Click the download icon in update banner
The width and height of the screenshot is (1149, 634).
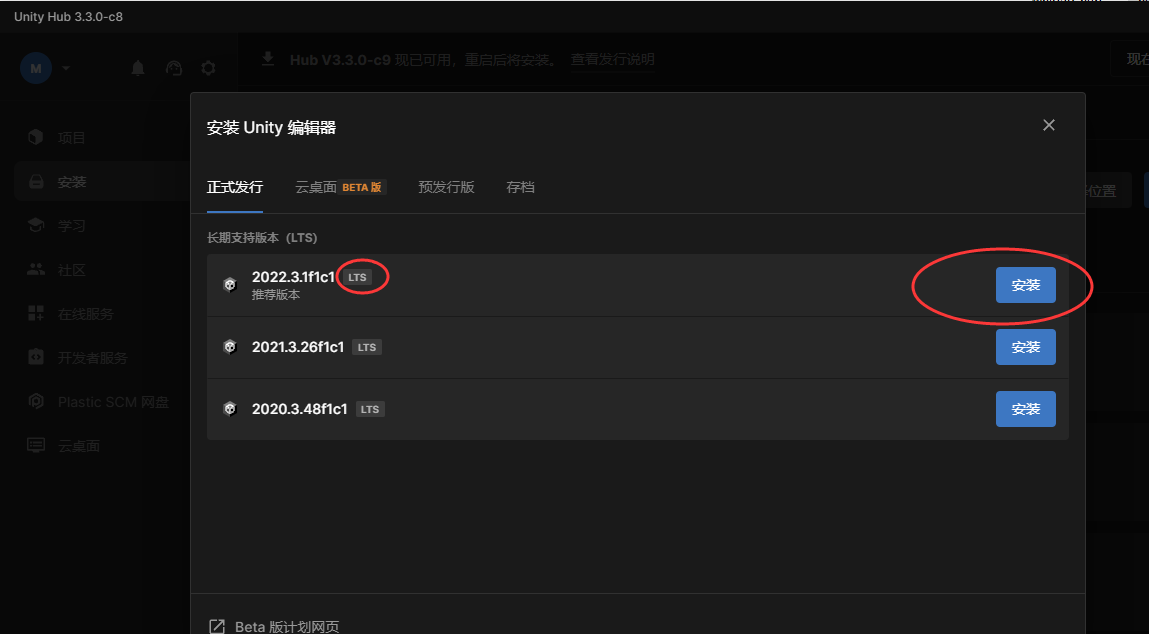[268, 59]
